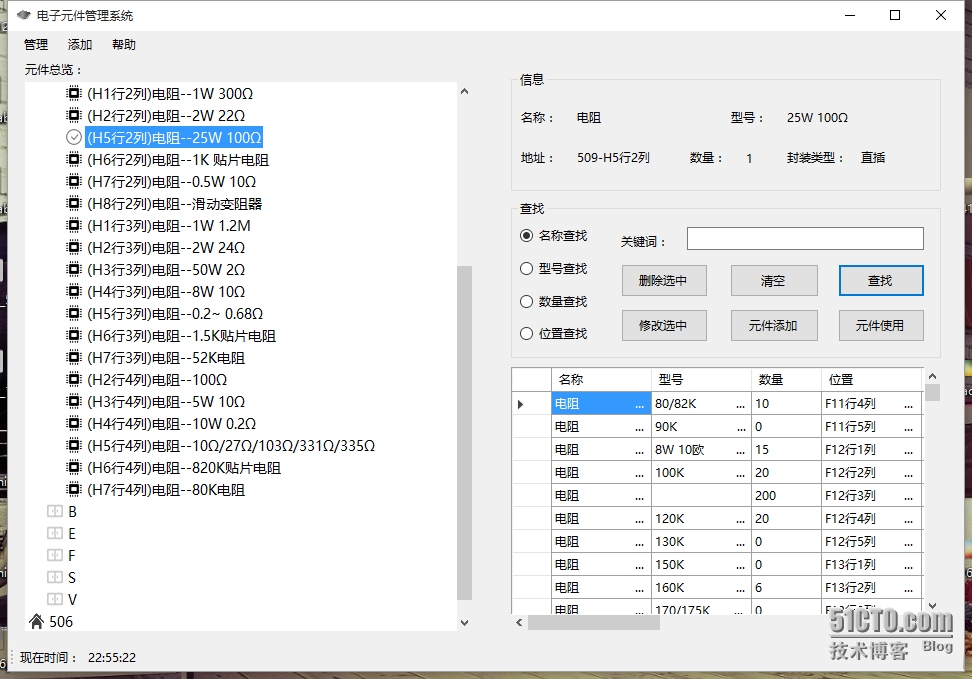Minimize the 电子元件管理系统 window

pyautogui.click(x=850, y=15)
